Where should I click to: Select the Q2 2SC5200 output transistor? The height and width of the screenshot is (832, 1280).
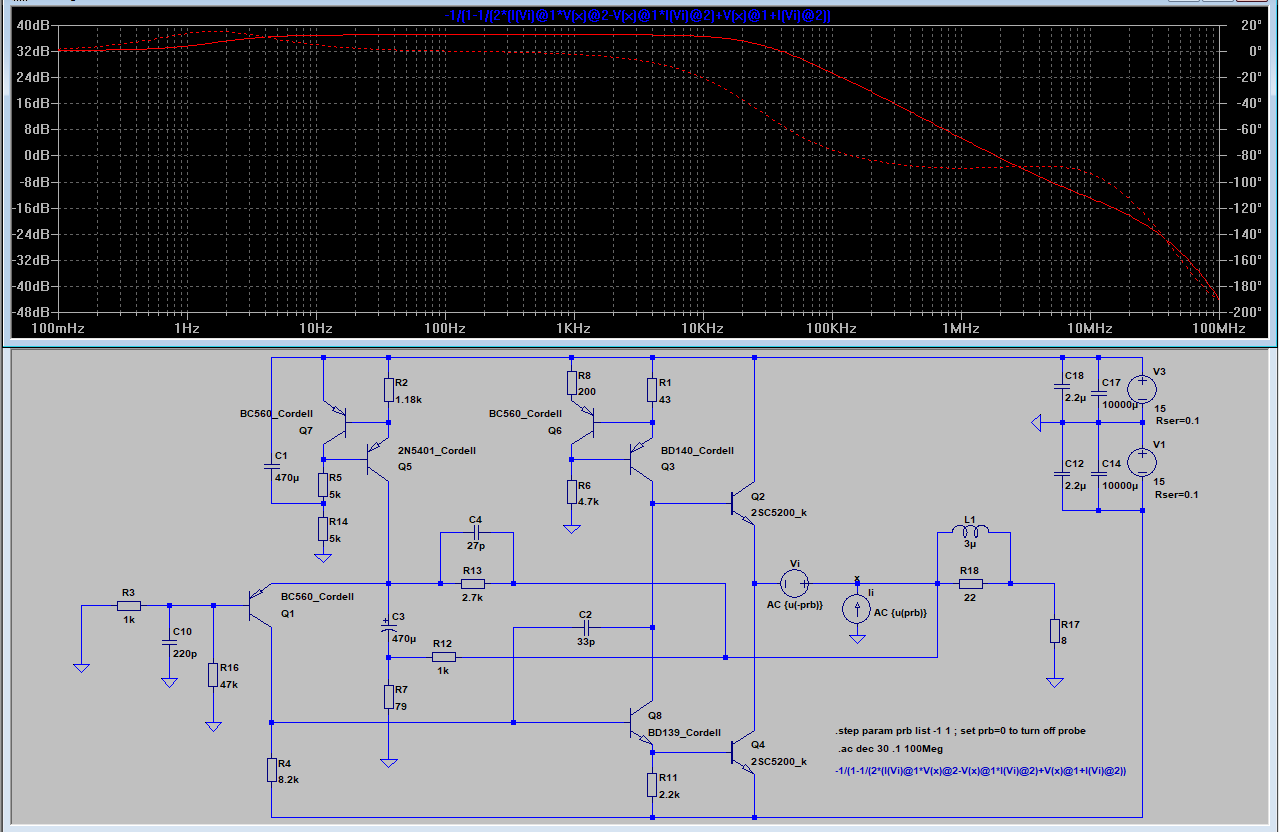[x=743, y=504]
